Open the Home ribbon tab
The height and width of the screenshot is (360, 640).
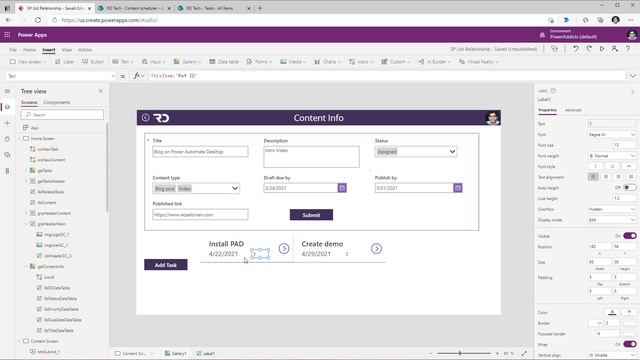pos(29,49)
